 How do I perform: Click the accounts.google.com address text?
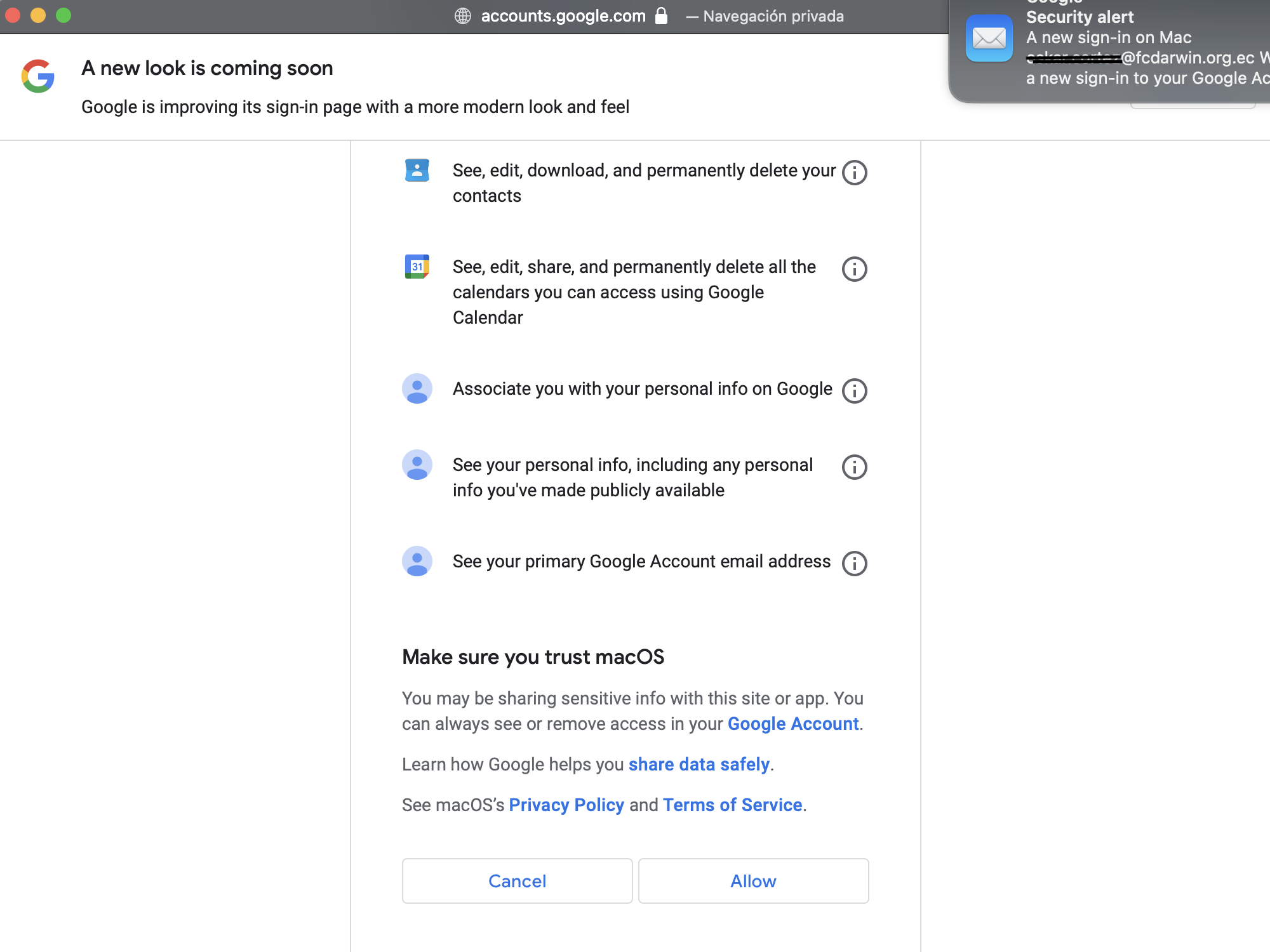(563, 16)
